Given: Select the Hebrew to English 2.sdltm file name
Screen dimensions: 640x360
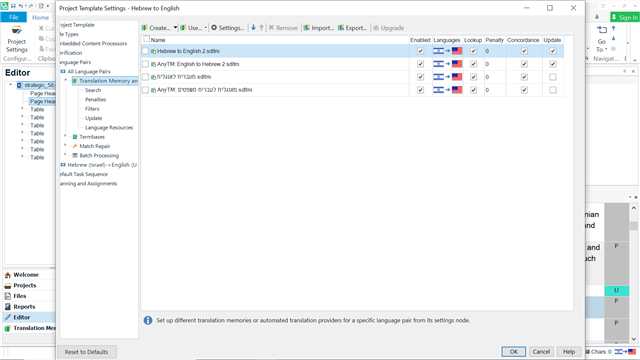Looking at the screenshot, I should click(188, 51).
